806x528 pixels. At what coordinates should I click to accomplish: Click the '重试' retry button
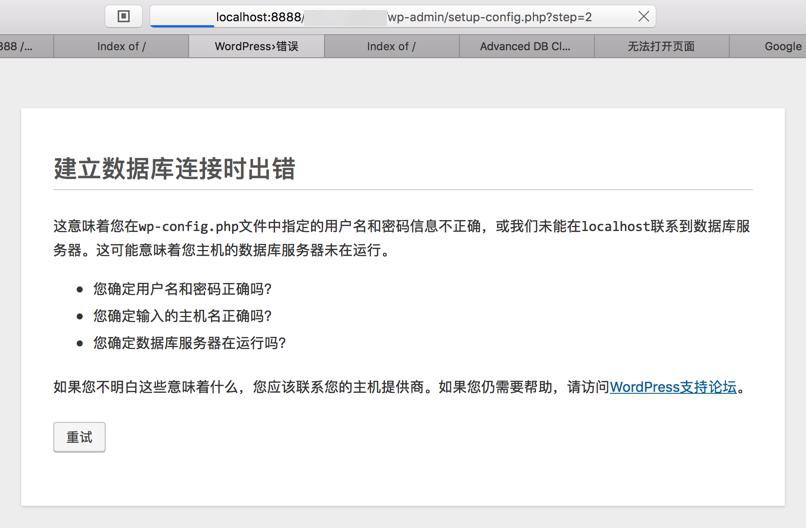(x=79, y=437)
